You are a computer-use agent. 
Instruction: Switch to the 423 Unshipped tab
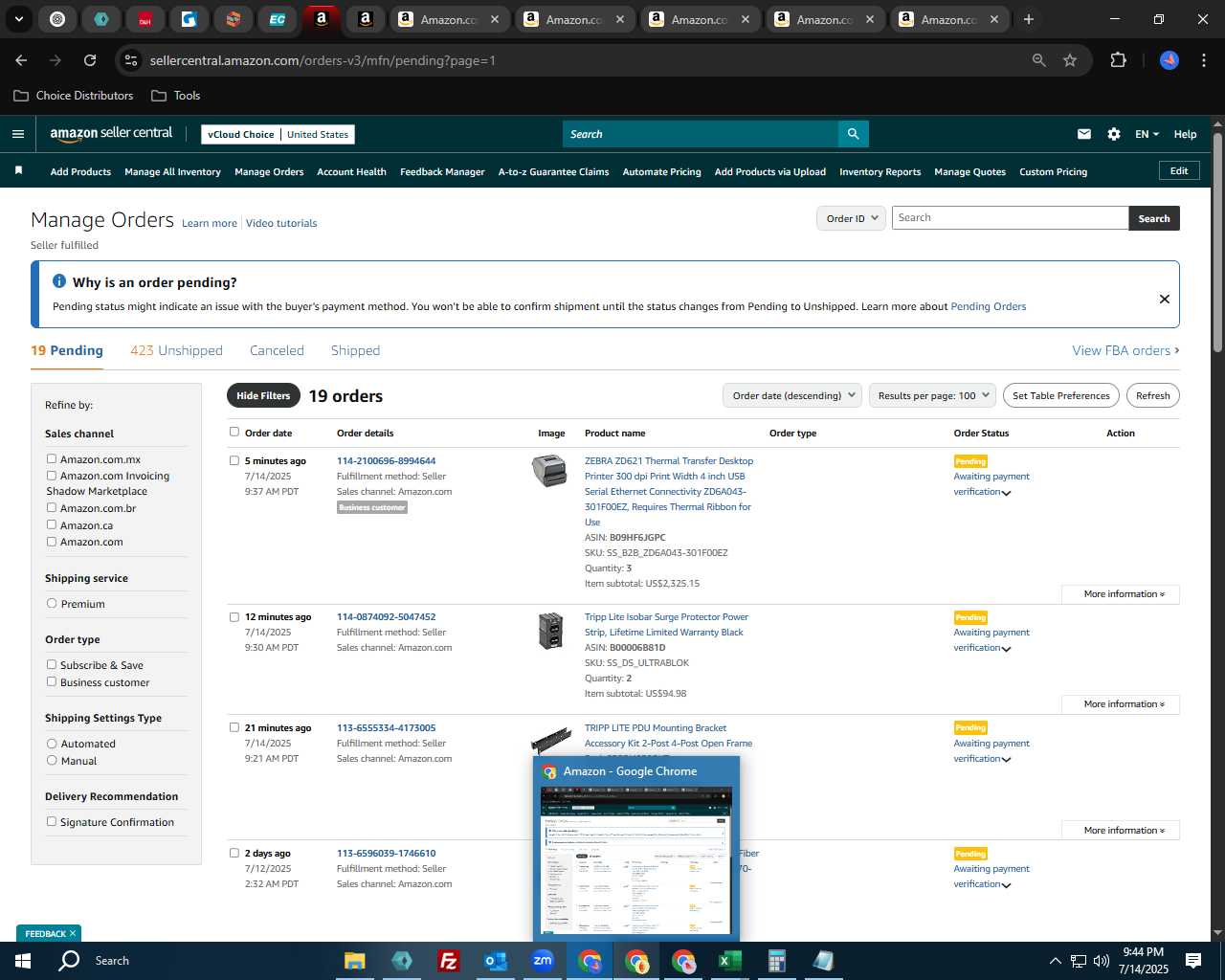point(176,350)
